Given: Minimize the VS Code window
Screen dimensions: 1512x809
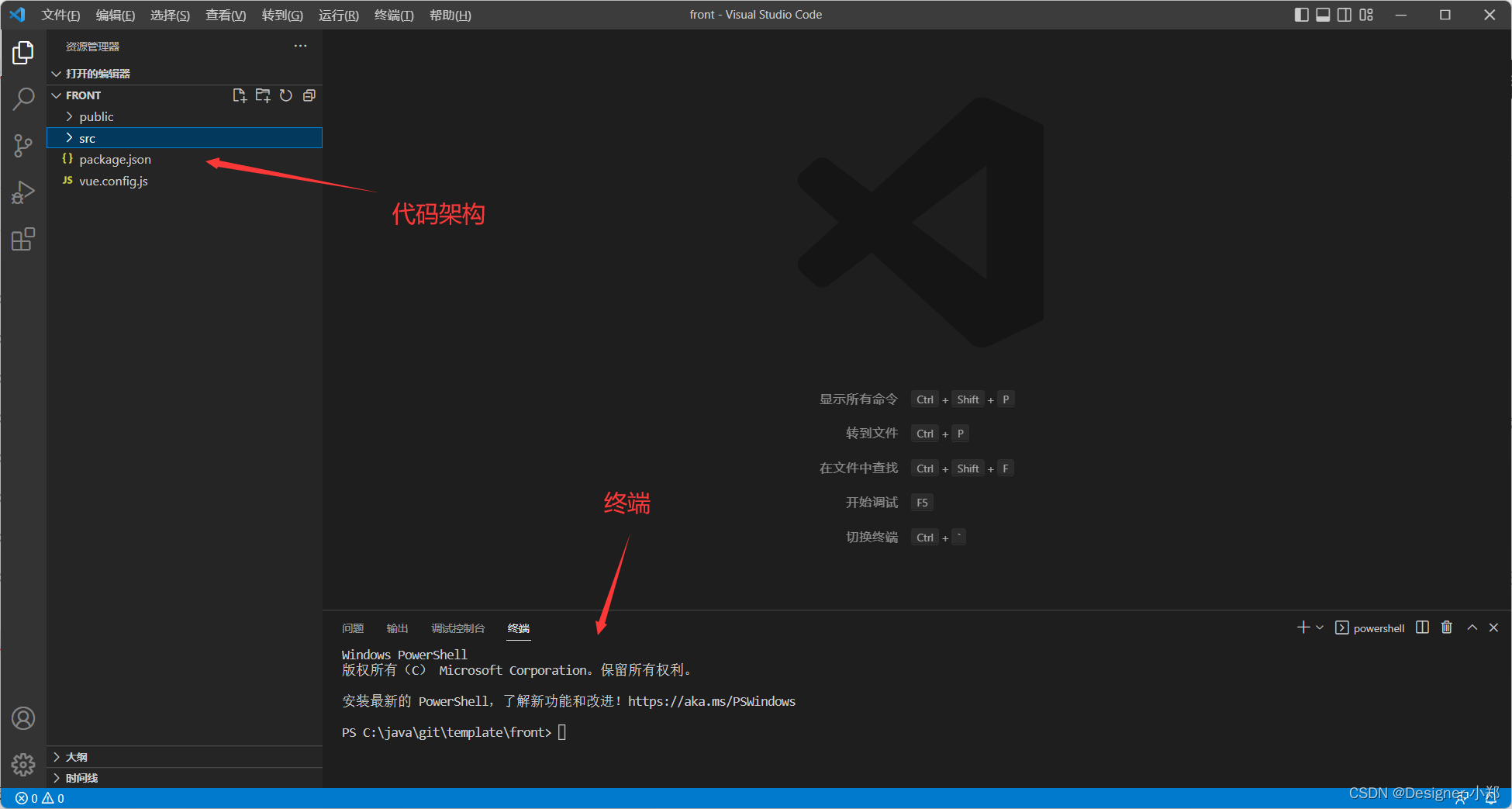Looking at the screenshot, I should click(1401, 15).
